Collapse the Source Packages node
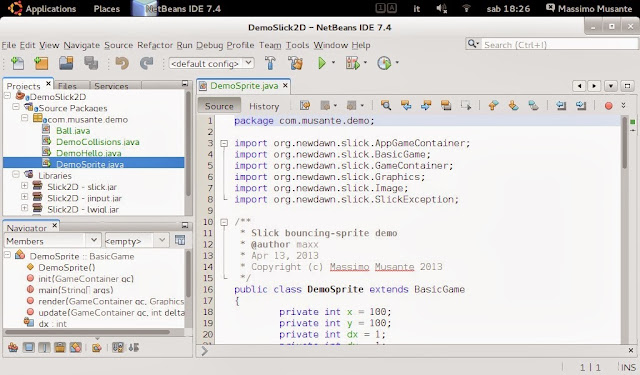The height and width of the screenshot is (375, 640). [16, 107]
